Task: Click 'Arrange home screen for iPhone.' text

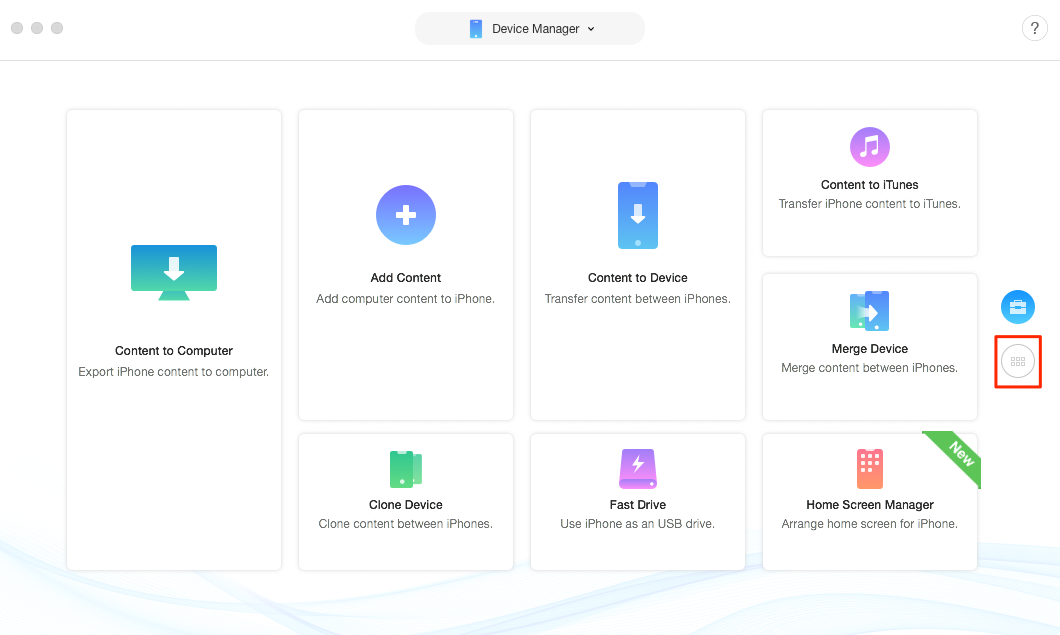Action: coord(869,524)
